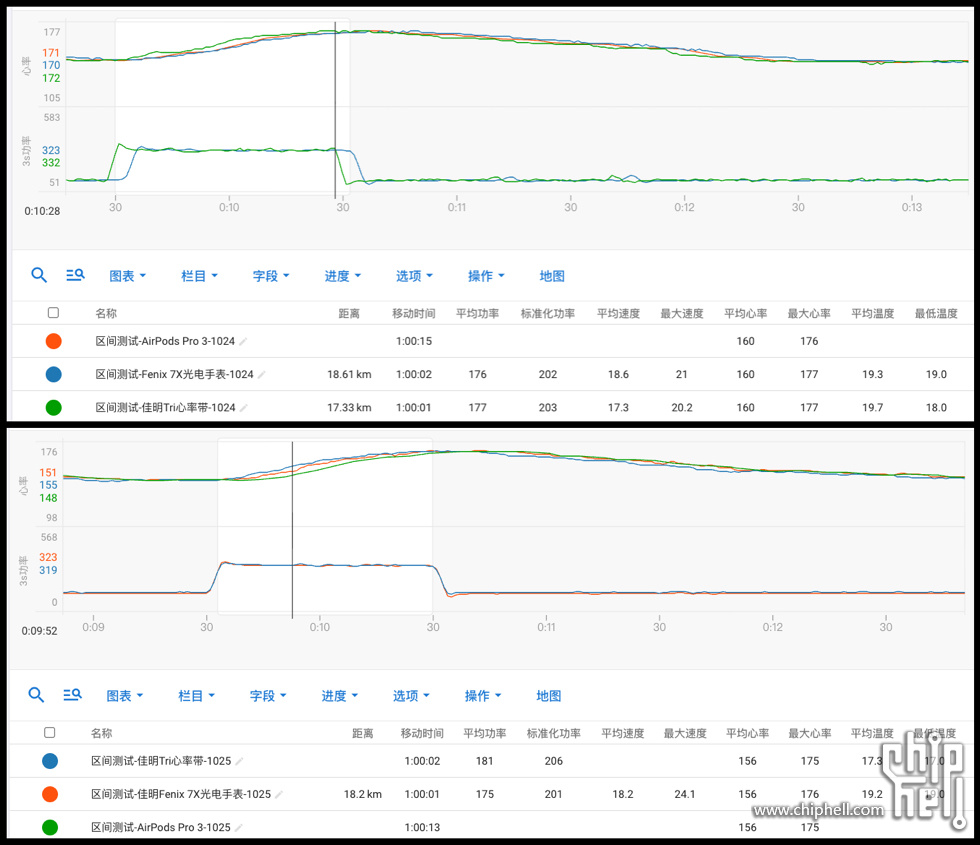
Task: Click the 平均速度 column header in the lower table
Action: point(622,733)
